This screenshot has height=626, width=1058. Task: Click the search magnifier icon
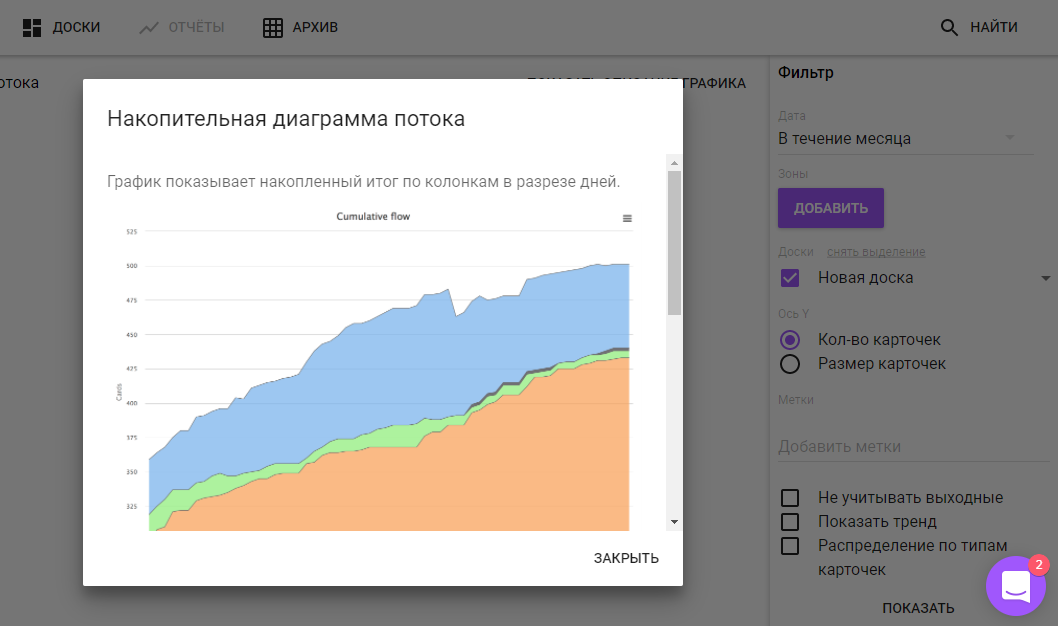[x=949, y=28]
